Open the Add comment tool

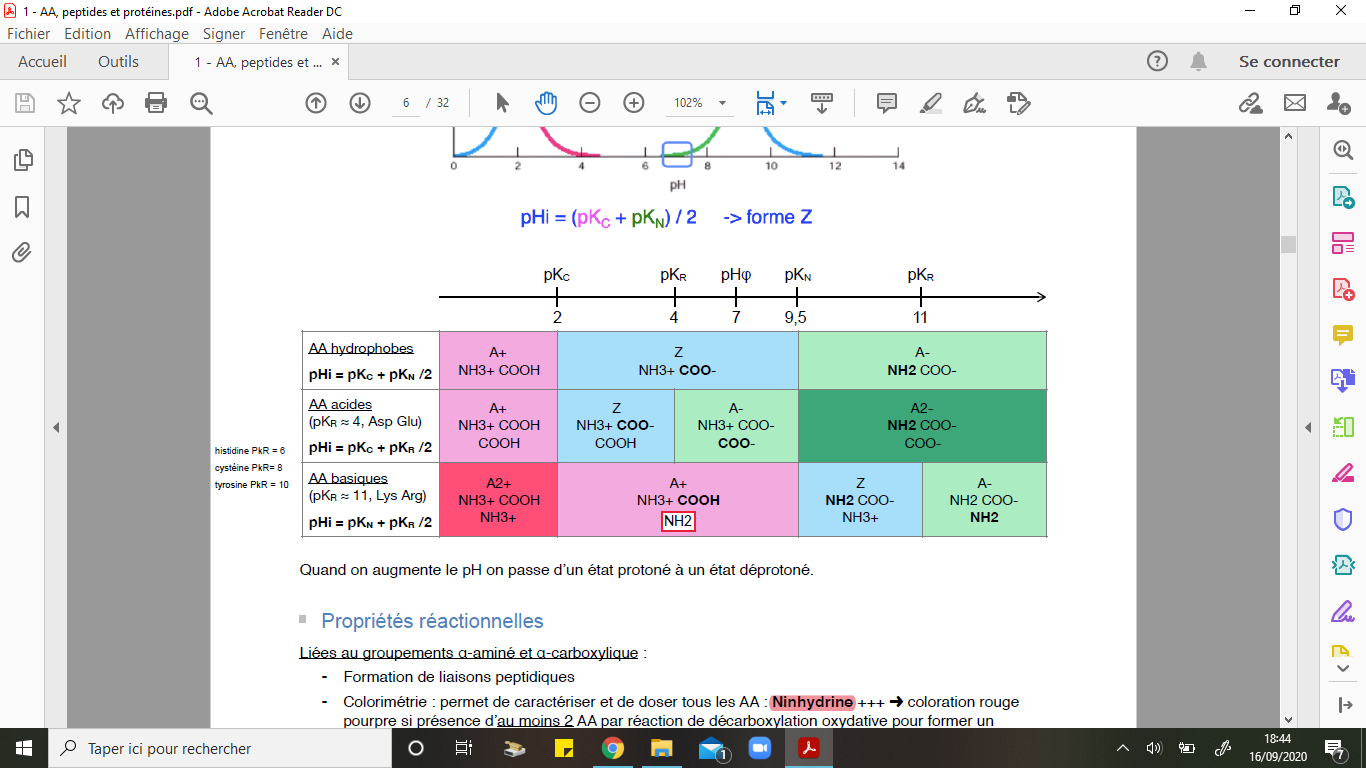[886, 103]
